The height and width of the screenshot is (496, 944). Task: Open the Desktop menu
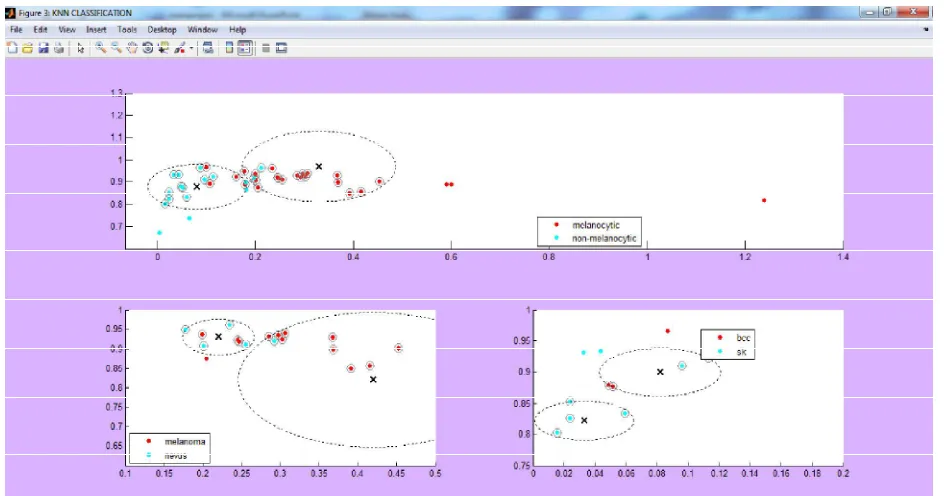pos(162,29)
